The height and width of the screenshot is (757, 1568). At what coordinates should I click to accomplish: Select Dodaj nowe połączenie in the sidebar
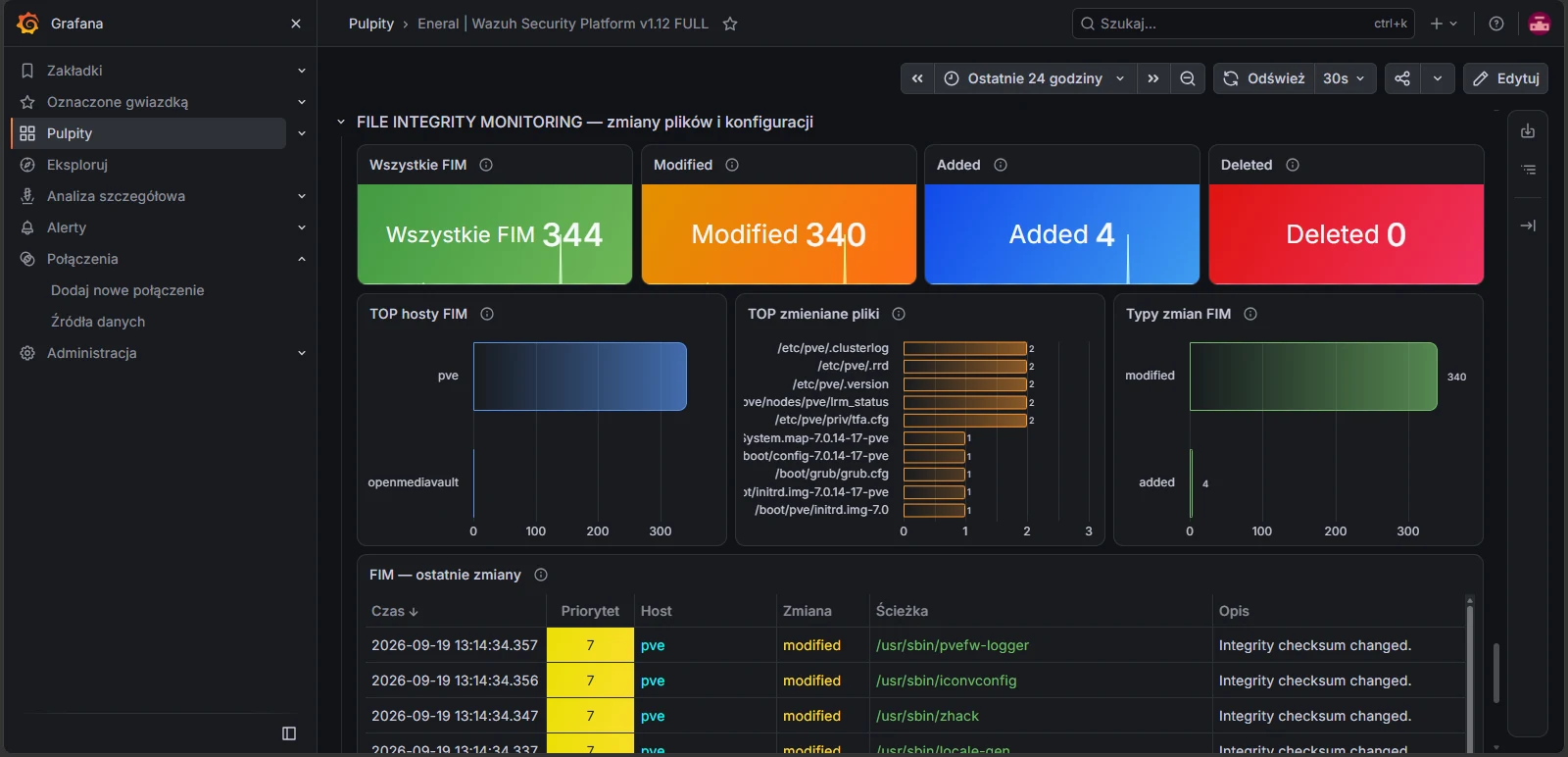(127, 290)
